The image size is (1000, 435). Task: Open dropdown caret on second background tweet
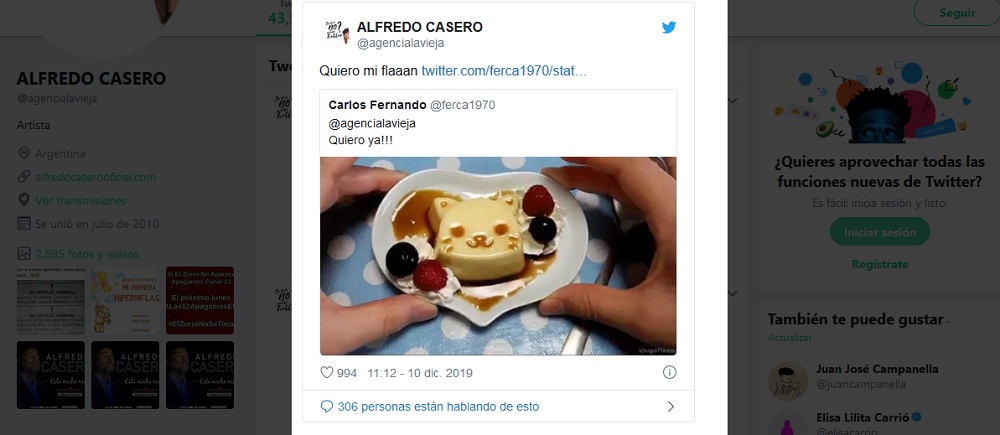tap(733, 293)
